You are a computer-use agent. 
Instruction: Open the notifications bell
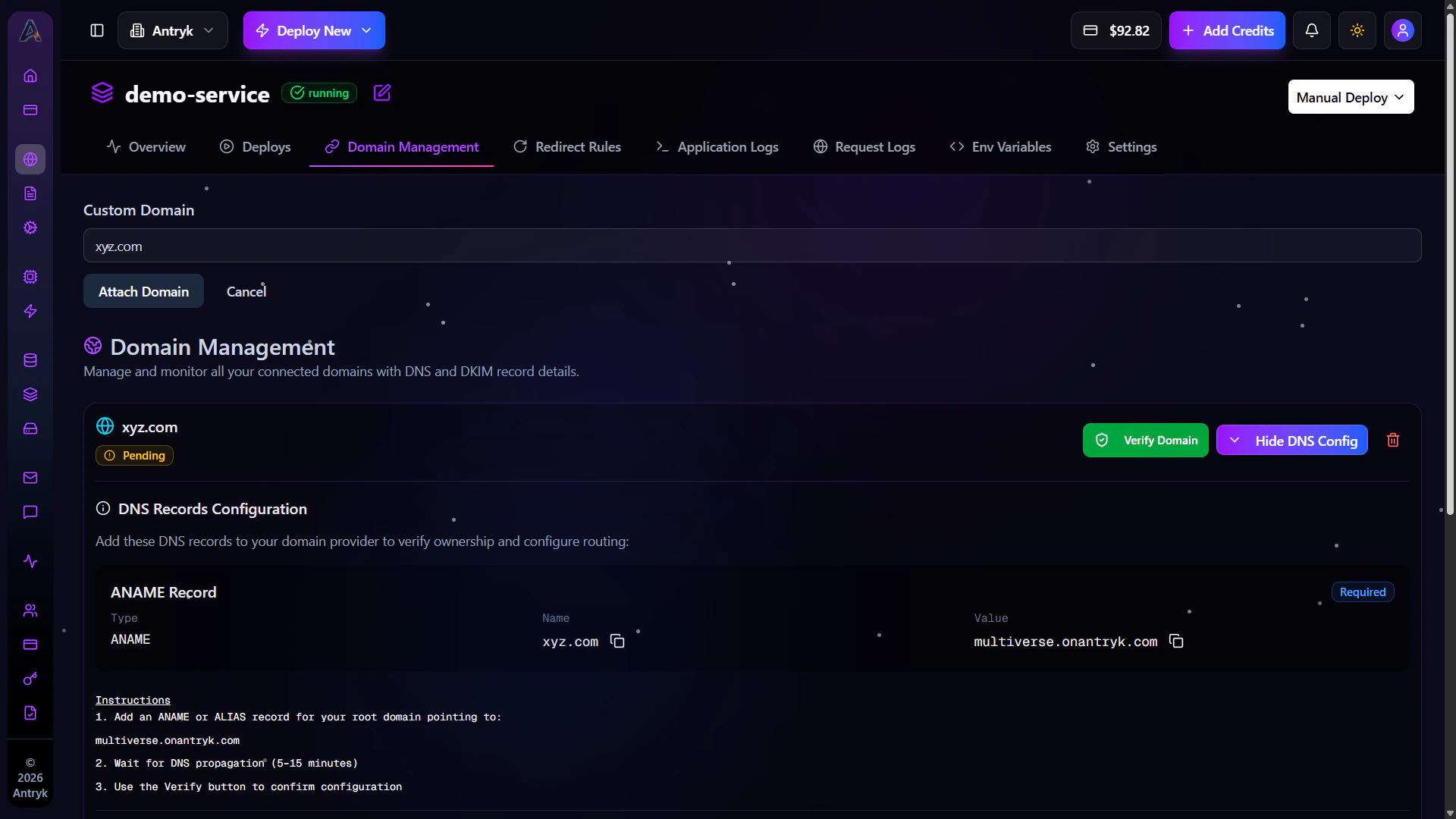click(1311, 30)
